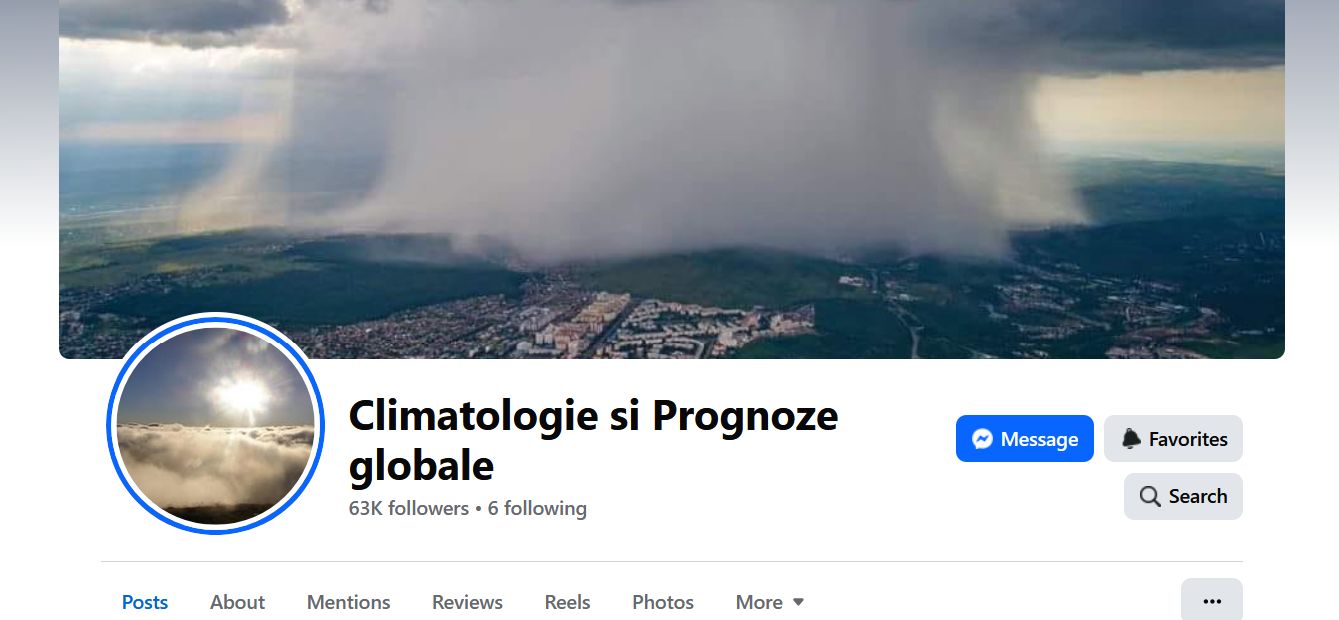Switch to the Posts tab
Image resolution: width=1339 pixels, height=620 pixels.
pyautogui.click(x=145, y=602)
